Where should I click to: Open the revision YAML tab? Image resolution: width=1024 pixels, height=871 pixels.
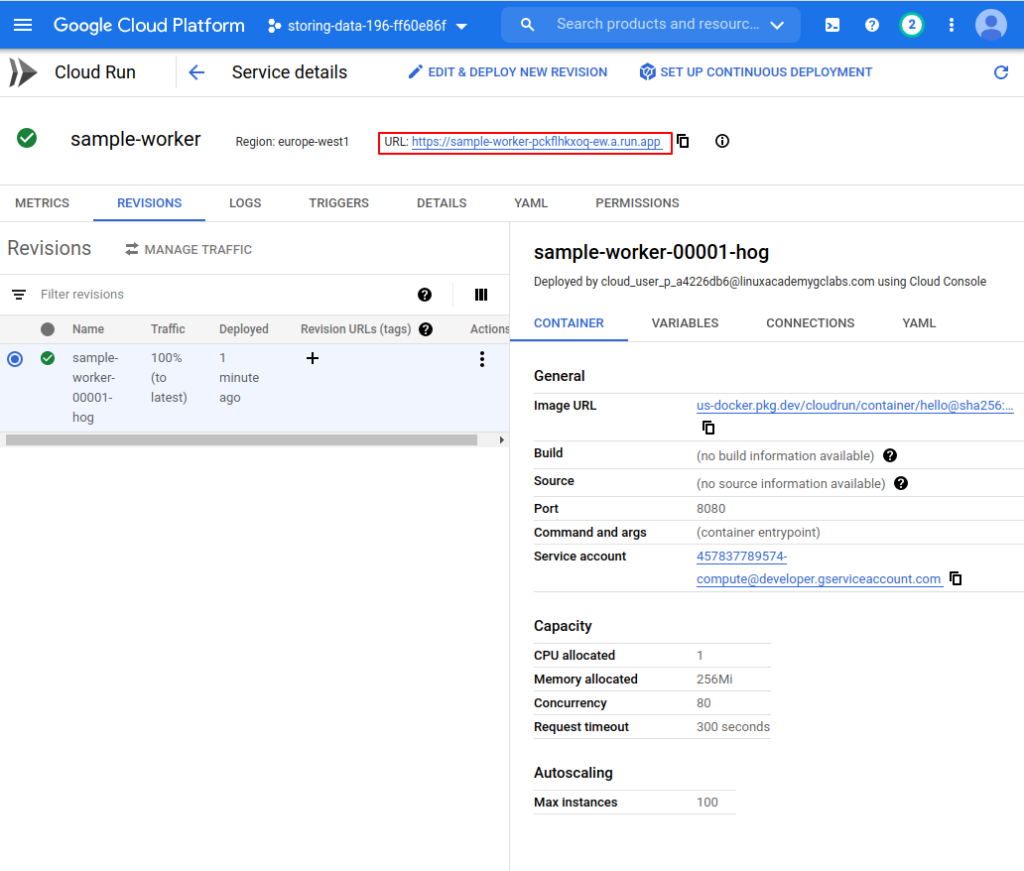(919, 323)
